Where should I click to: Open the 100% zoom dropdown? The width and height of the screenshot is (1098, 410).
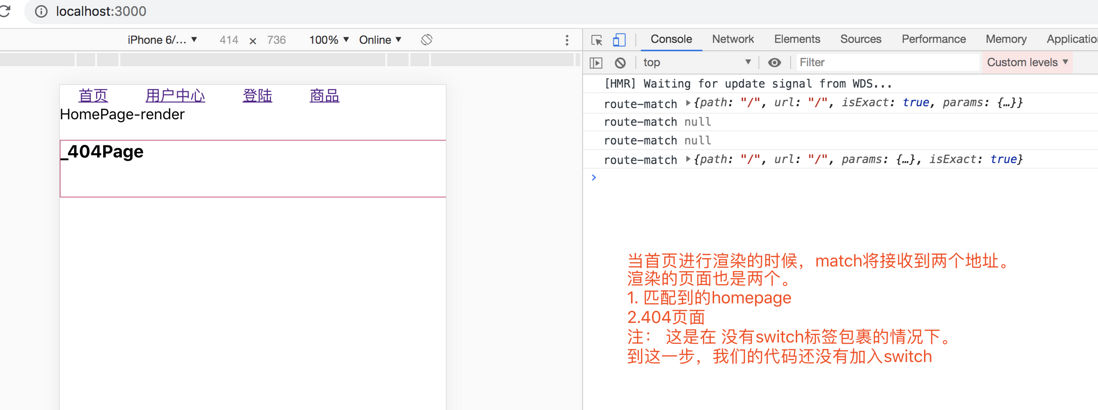(329, 40)
